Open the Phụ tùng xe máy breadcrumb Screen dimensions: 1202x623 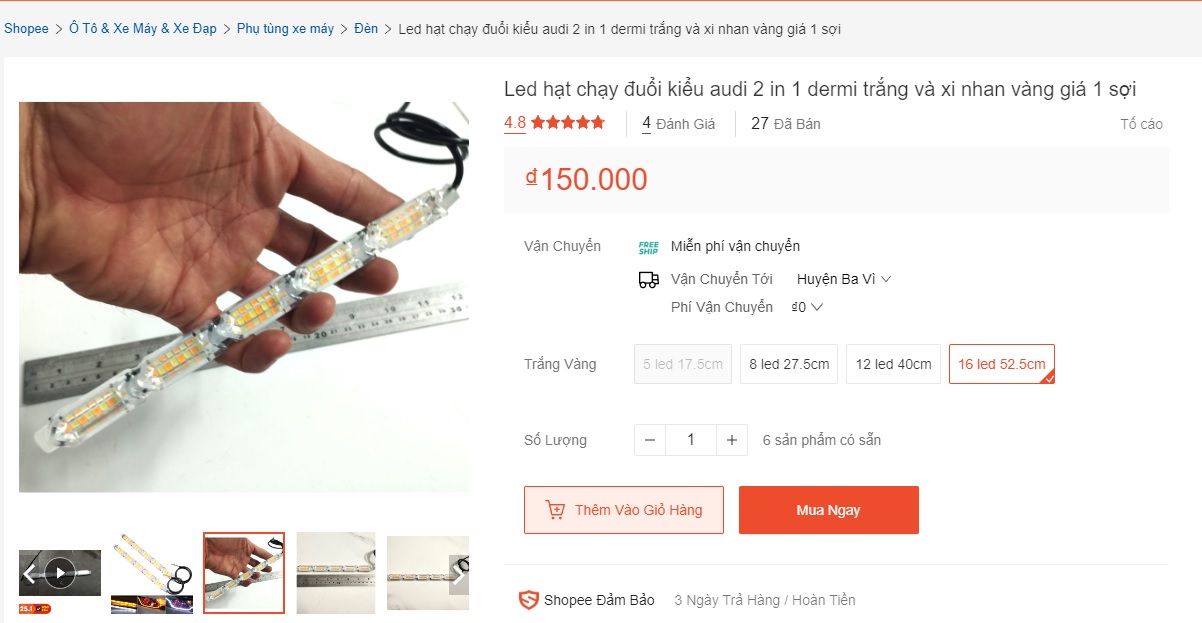click(x=285, y=29)
